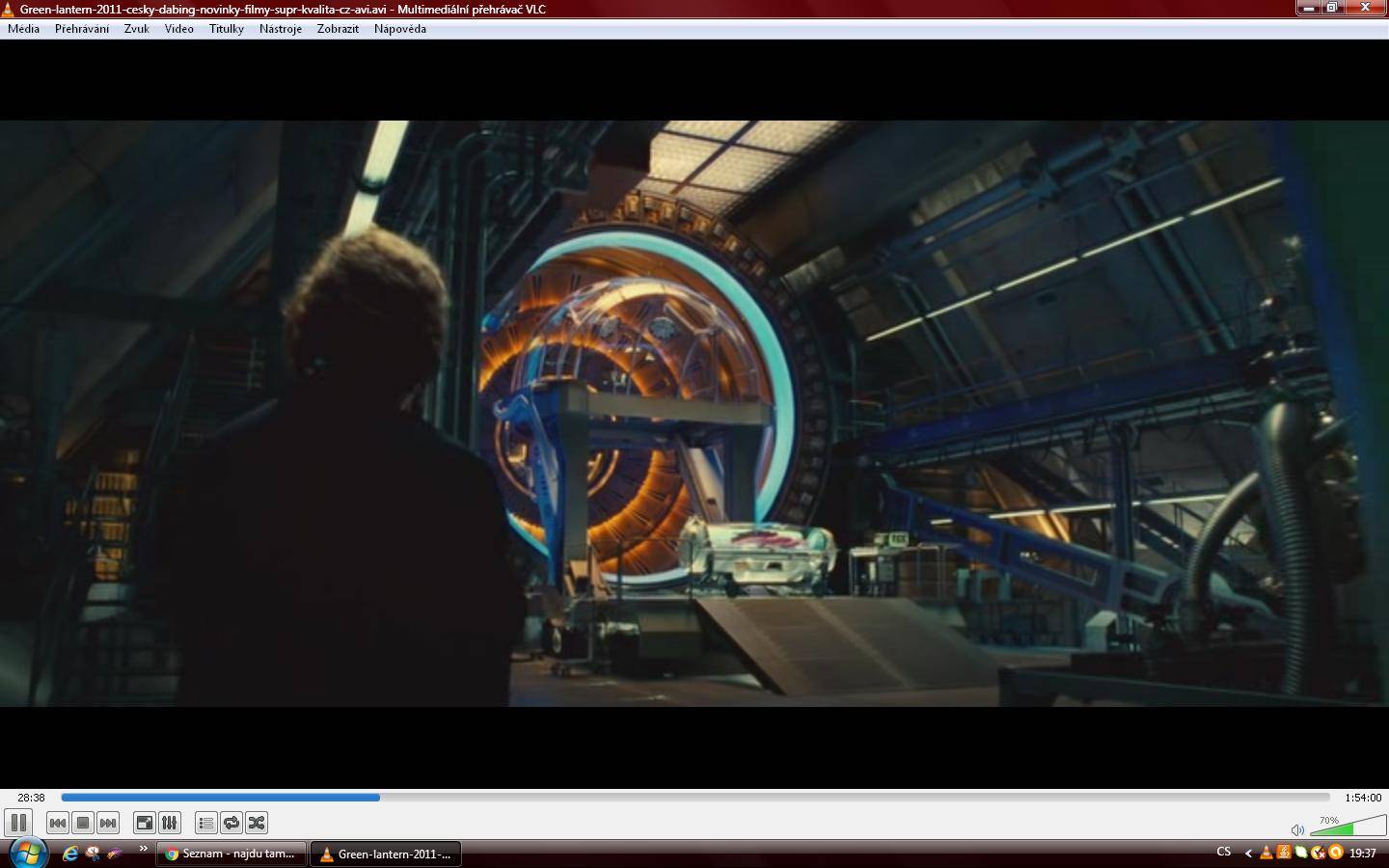The width and height of the screenshot is (1389, 868).
Task: Pause playback with the pause button
Action: 18,823
